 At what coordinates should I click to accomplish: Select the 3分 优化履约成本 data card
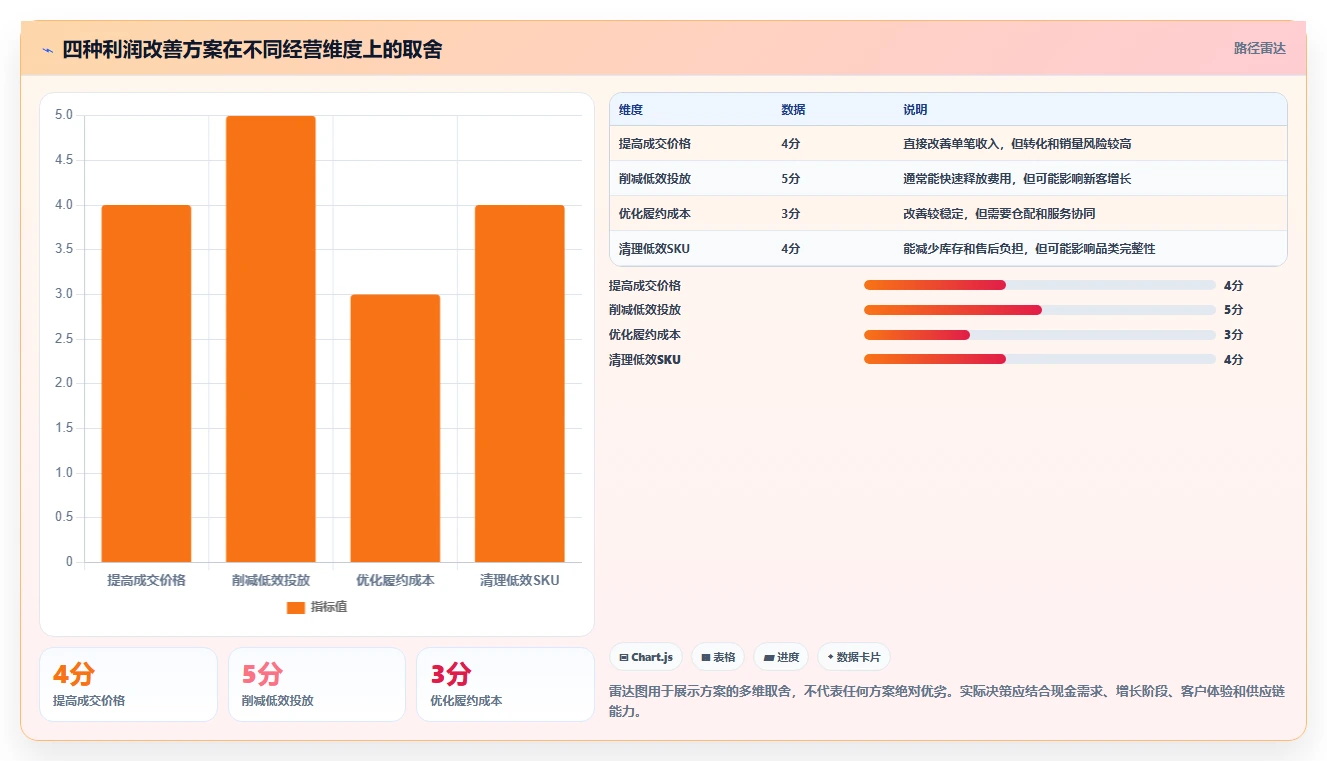505,684
